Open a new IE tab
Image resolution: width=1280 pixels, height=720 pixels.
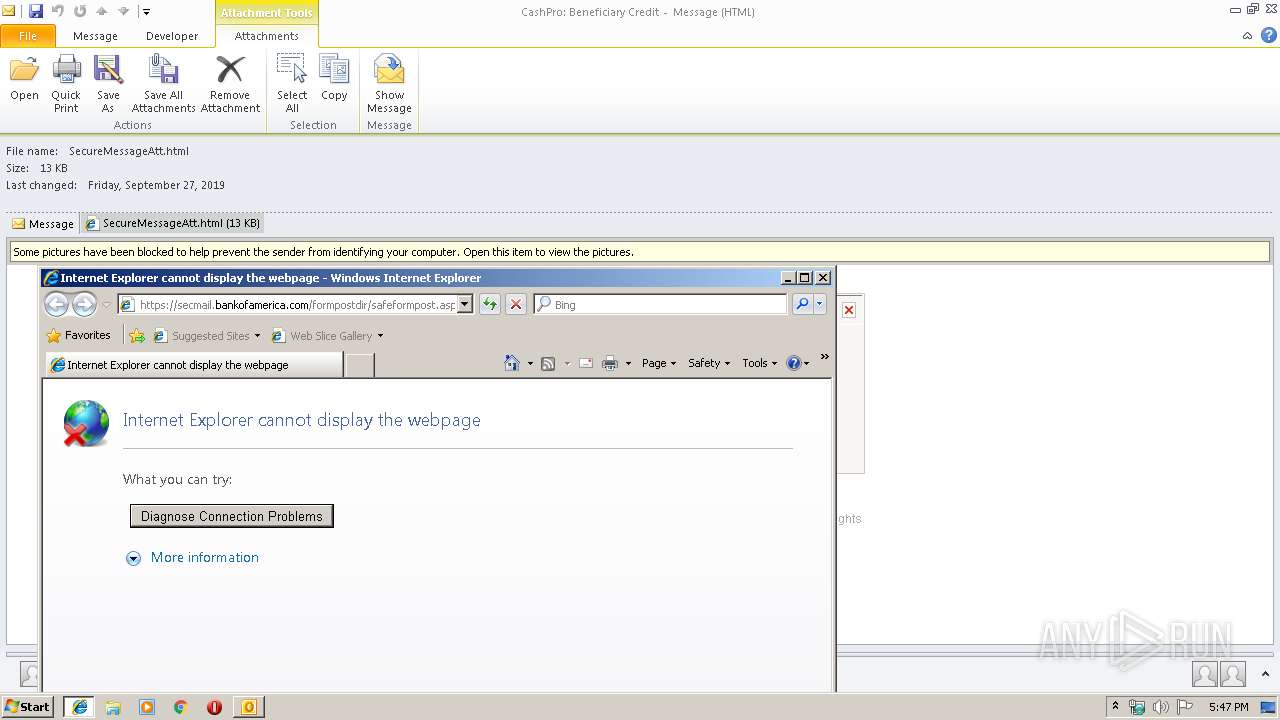(x=359, y=365)
